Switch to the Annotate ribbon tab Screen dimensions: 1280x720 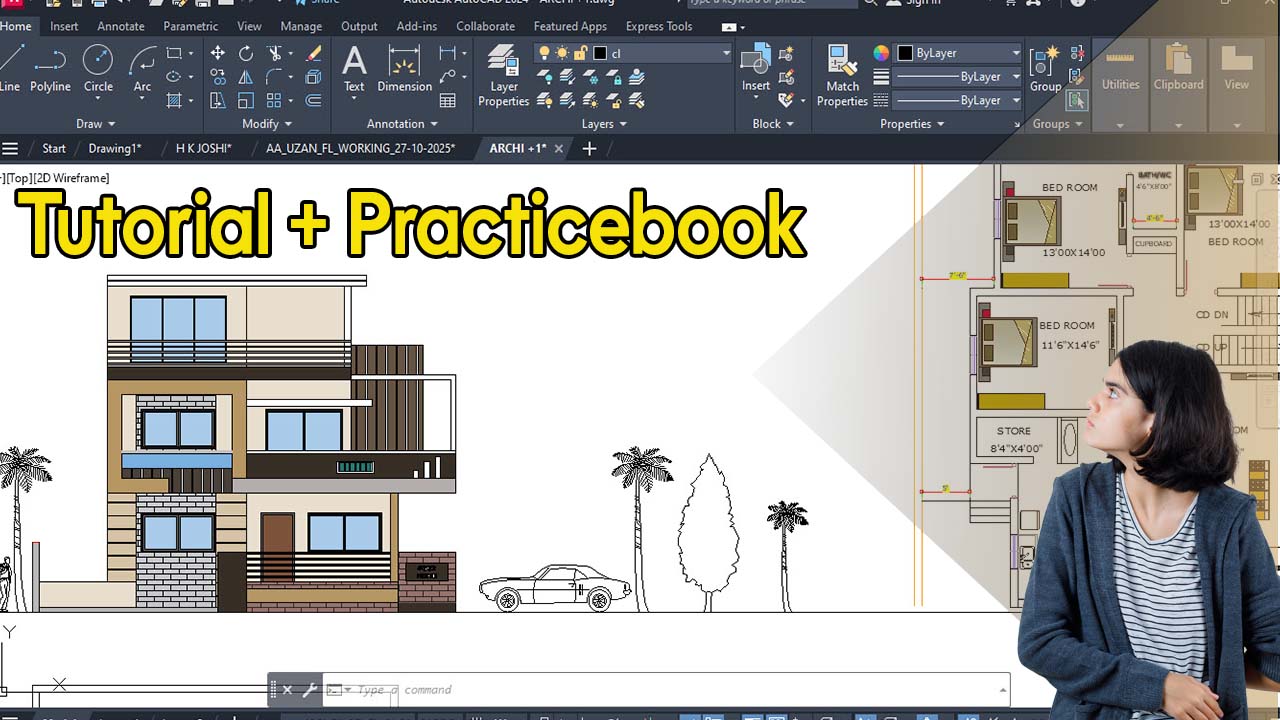[121, 26]
